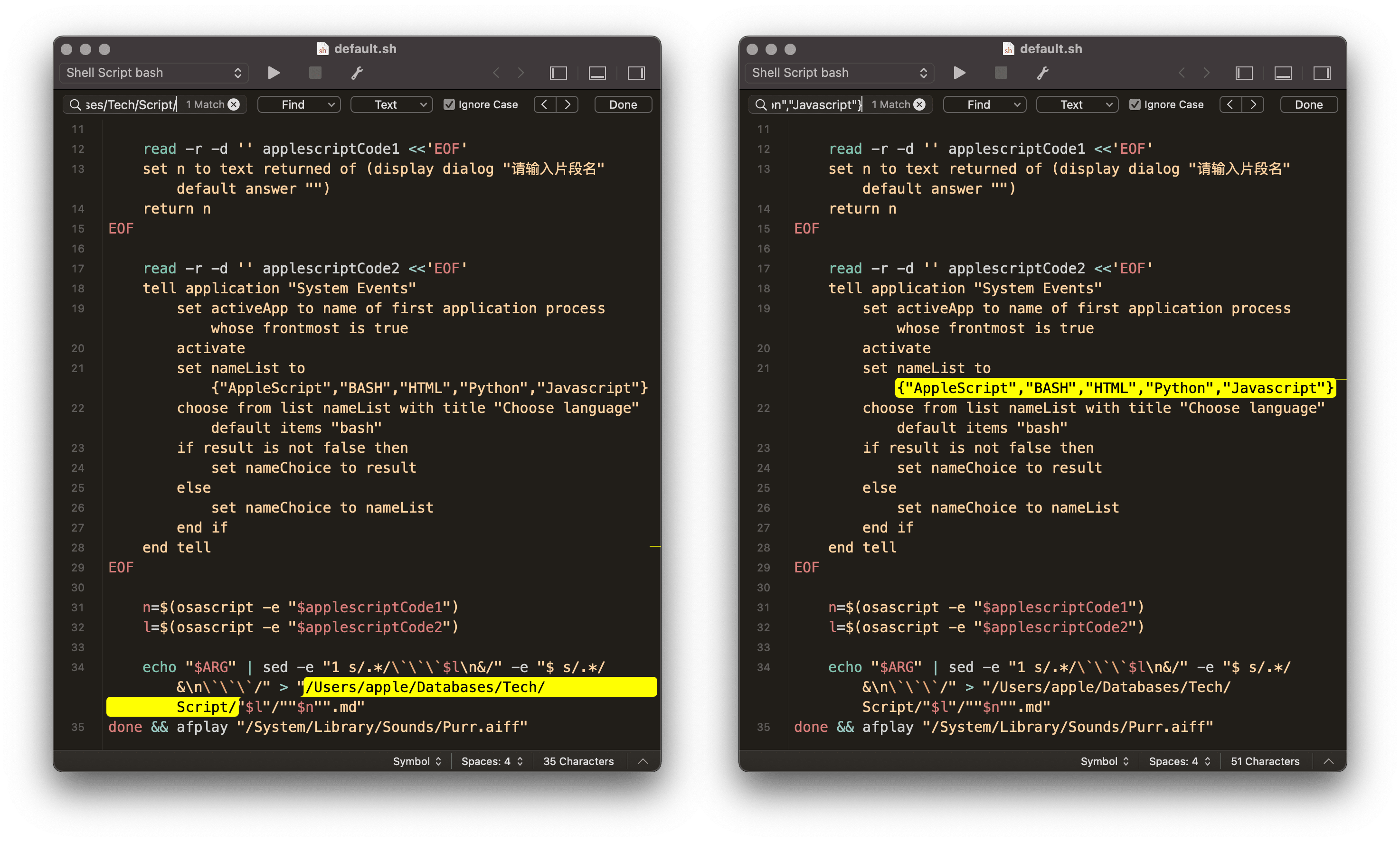Click 'activate' line in right window

(x=897, y=348)
